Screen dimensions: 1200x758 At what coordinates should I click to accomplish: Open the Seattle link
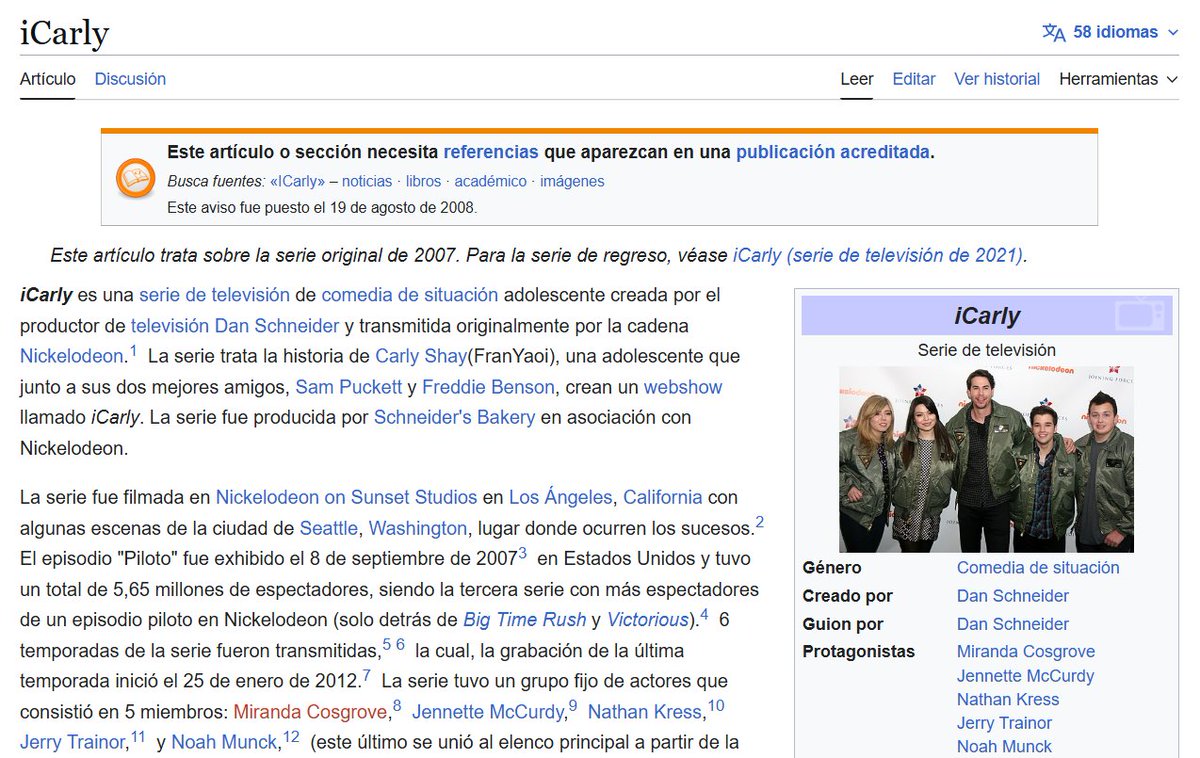coord(329,528)
